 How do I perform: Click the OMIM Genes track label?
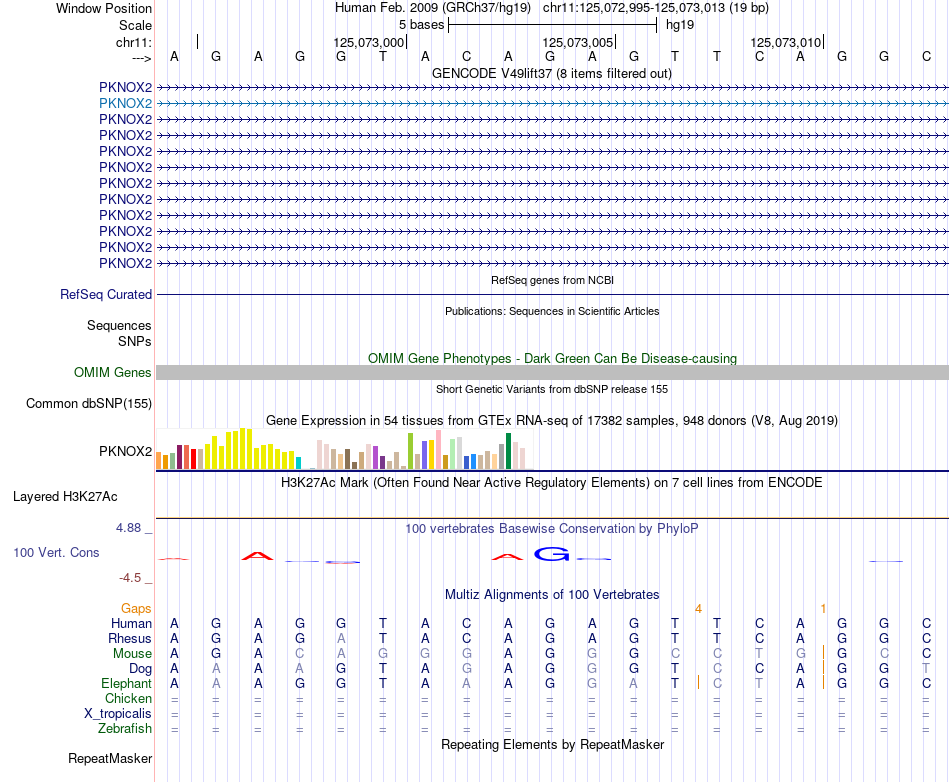pyautogui.click(x=113, y=373)
